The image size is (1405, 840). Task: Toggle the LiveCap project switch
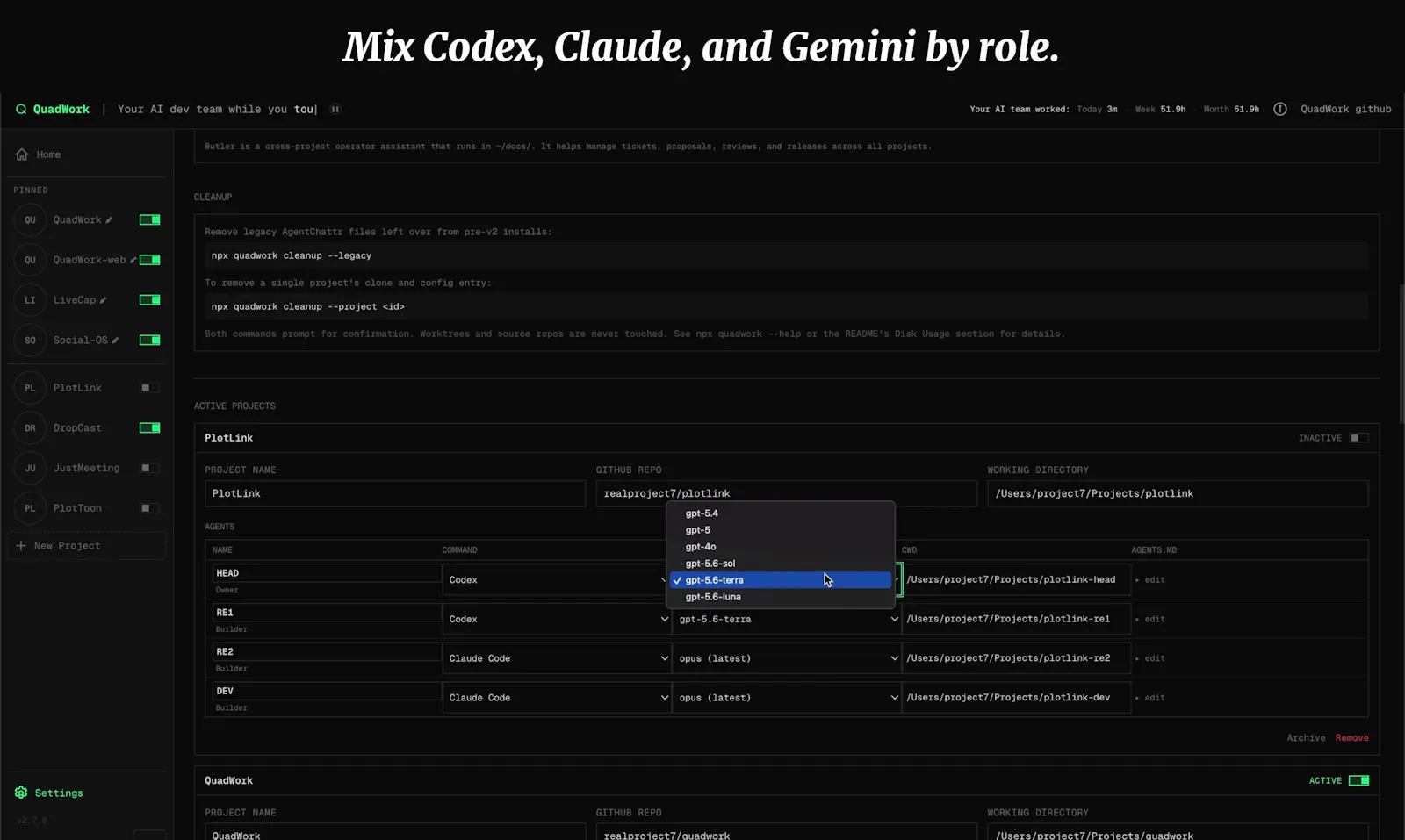(150, 300)
